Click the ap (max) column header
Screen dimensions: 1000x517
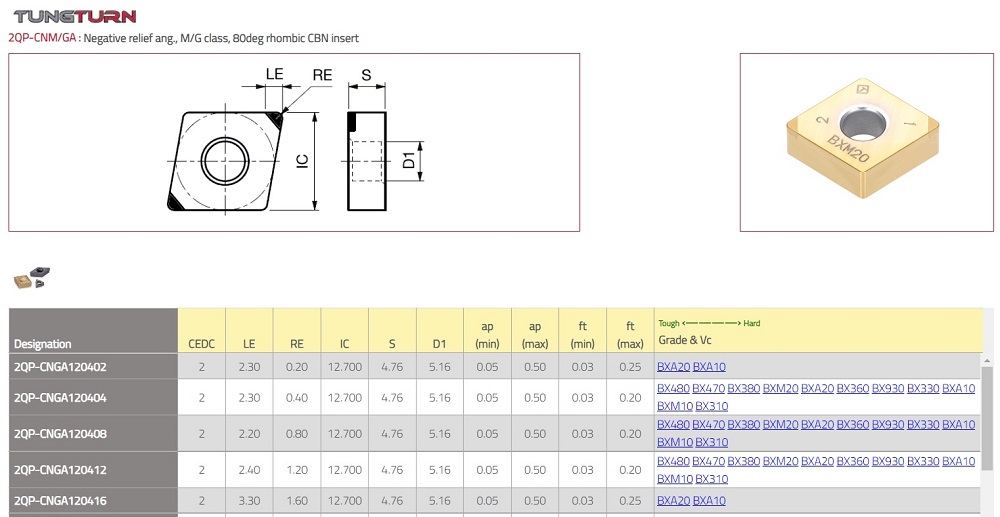[535, 331]
